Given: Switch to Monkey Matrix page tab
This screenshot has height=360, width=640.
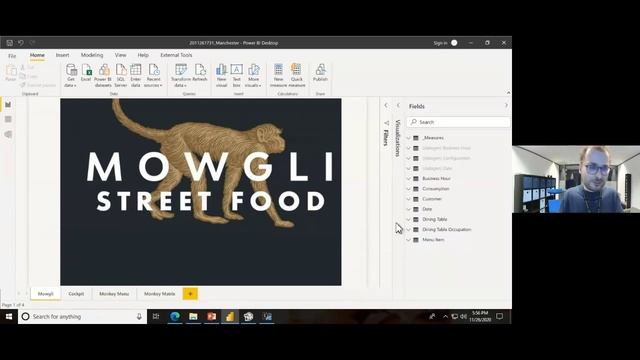Looking at the screenshot, I should click(x=160, y=294).
